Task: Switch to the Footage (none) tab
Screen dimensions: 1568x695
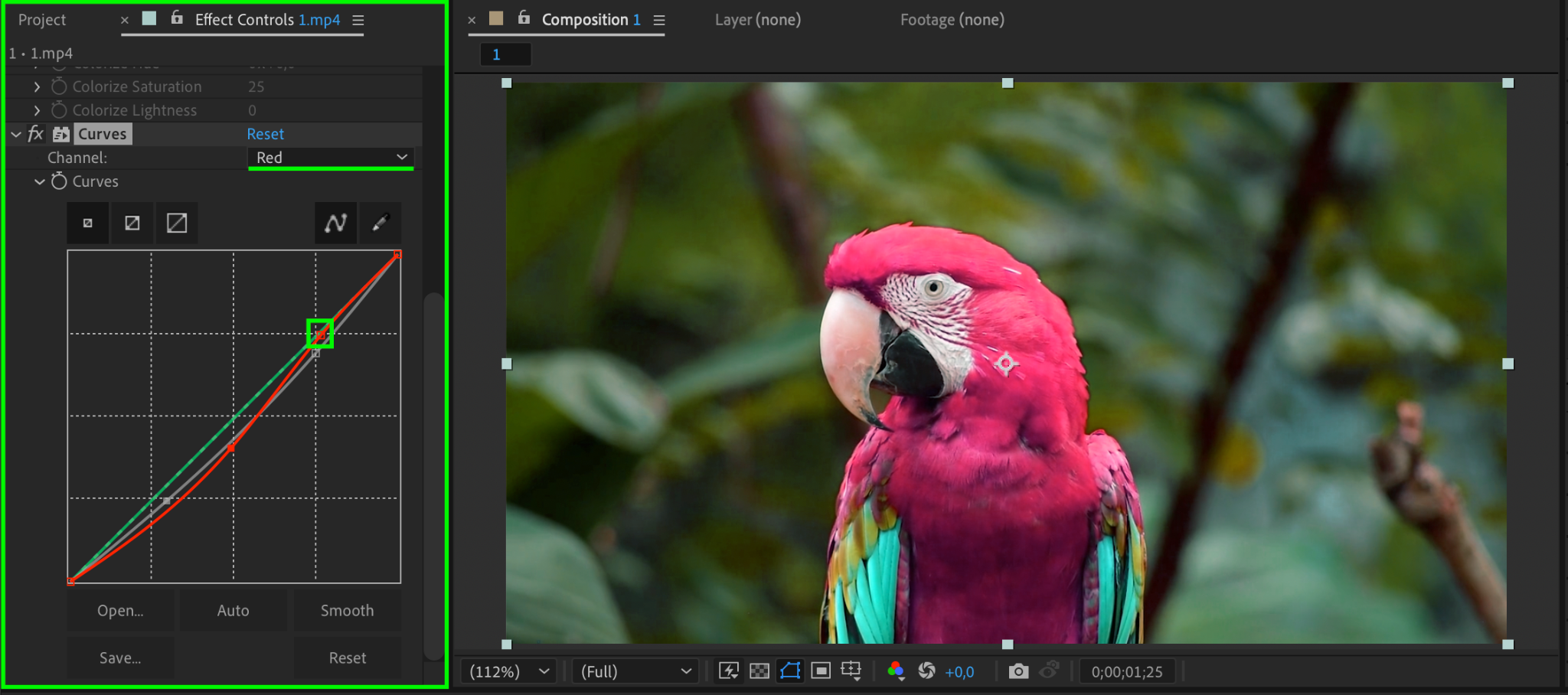Action: click(952, 20)
